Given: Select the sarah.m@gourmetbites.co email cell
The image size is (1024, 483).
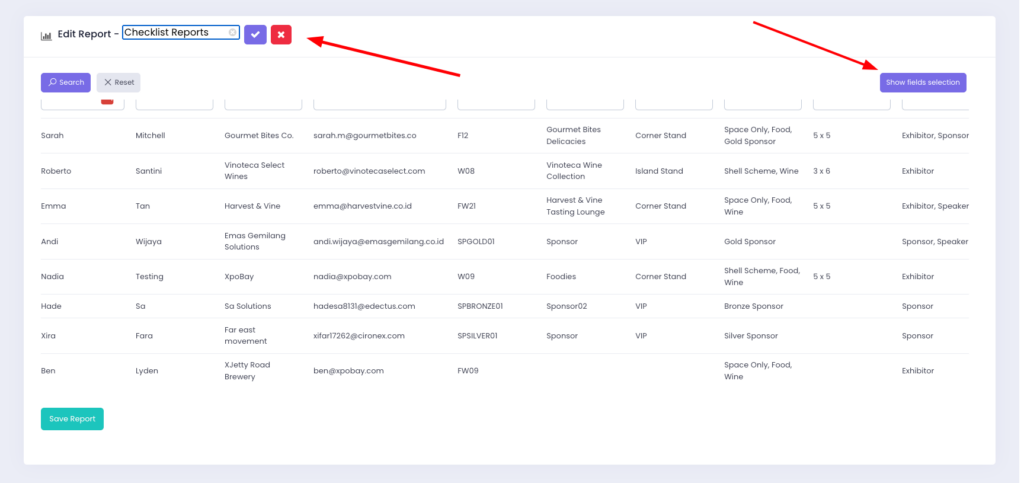Looking at the screenshot, I should coord(364,135).
